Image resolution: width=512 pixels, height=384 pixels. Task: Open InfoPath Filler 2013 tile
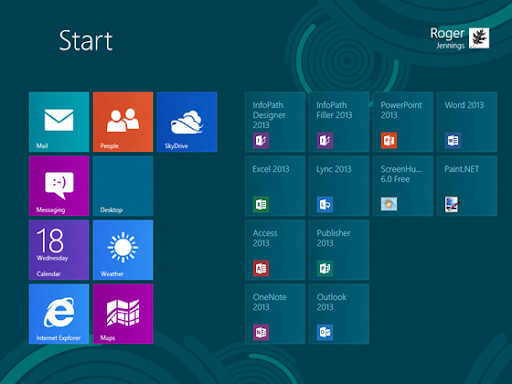tap(339, 122)
